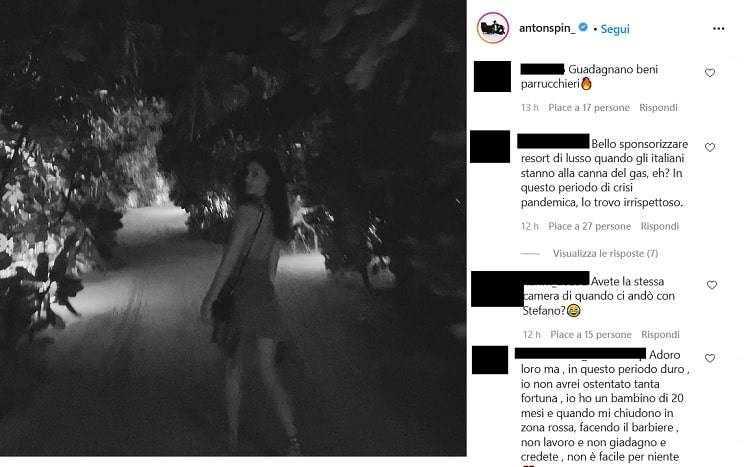Open the first commenter's avatar
The image size is (750, 467).
pyautogui.click(x=492, y=76)
